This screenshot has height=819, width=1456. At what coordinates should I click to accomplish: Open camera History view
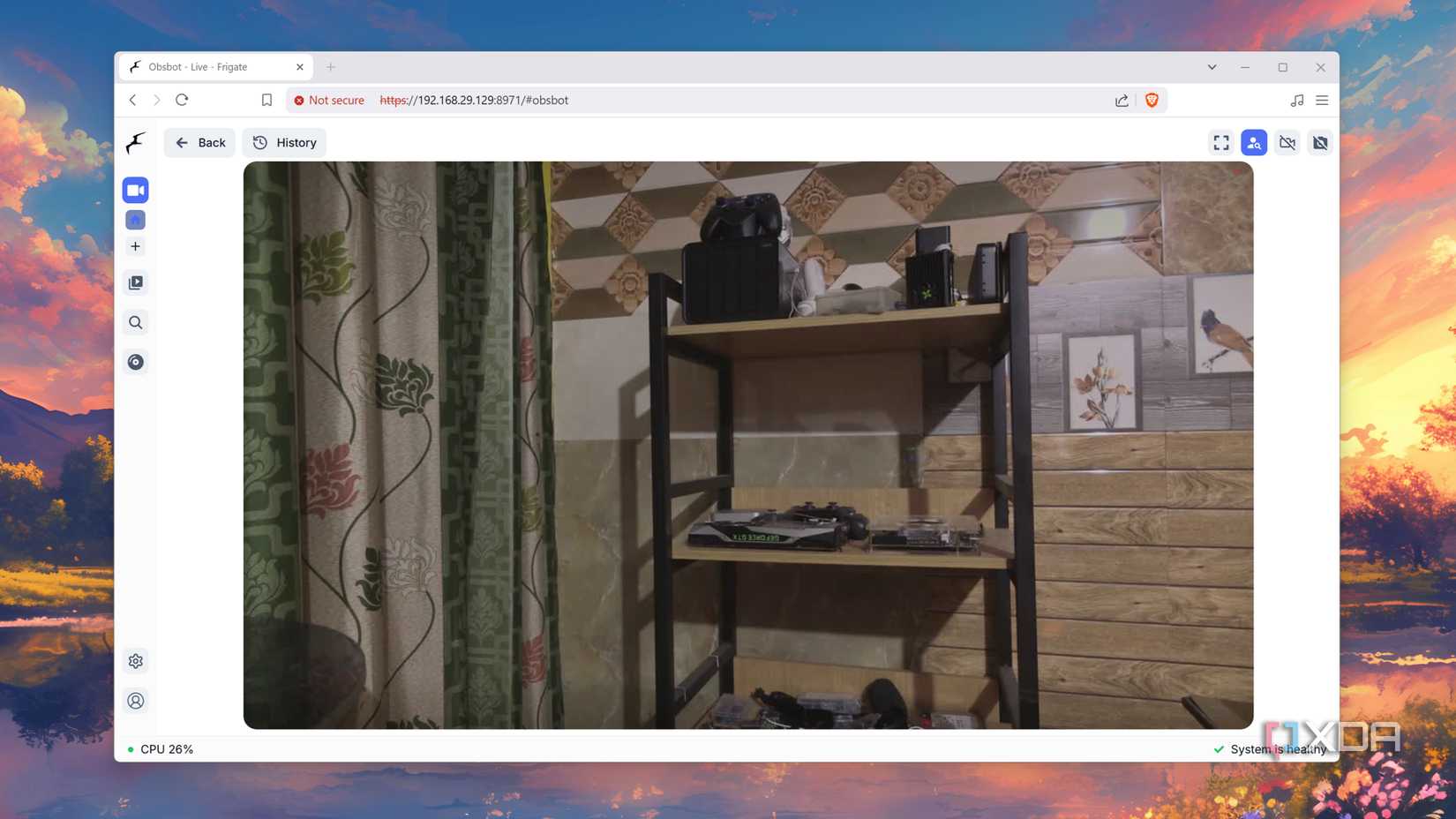284,142
